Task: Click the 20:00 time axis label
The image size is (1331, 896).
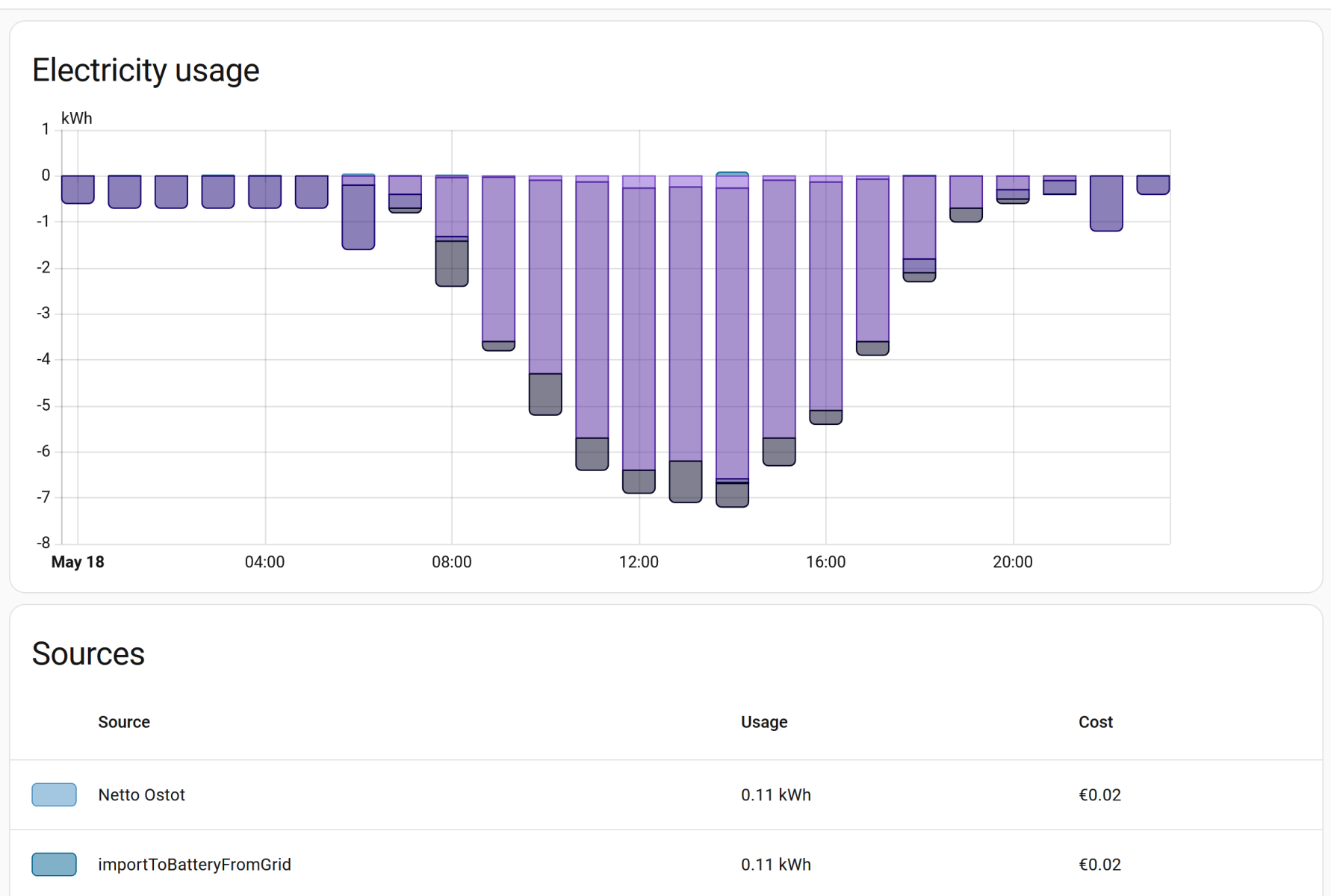Action: 1012,561
